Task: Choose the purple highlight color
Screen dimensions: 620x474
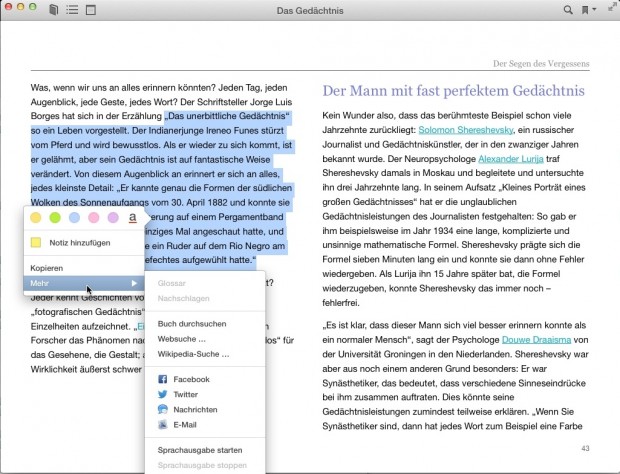Action: pos(113,217)
